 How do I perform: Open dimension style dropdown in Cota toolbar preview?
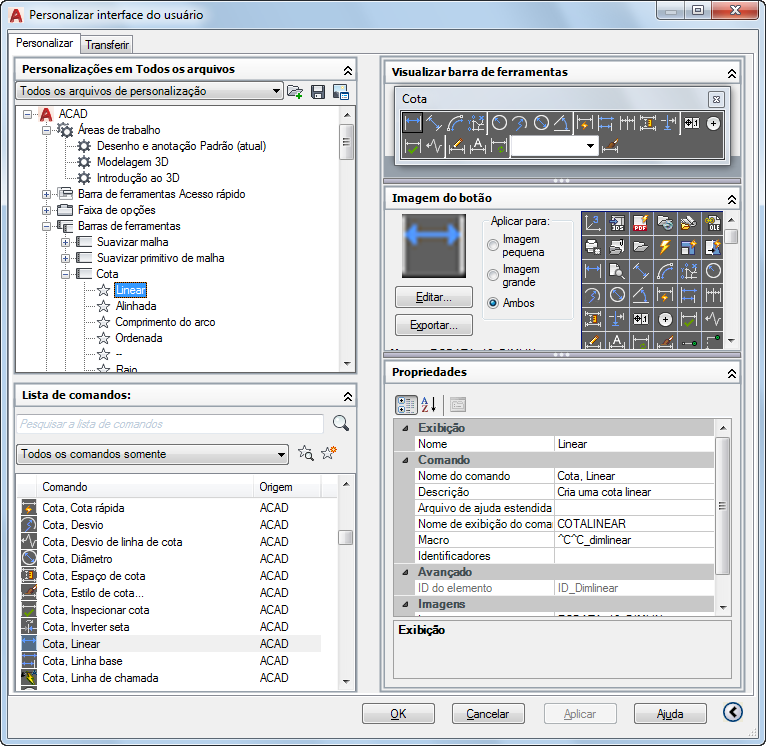(590, 146)
